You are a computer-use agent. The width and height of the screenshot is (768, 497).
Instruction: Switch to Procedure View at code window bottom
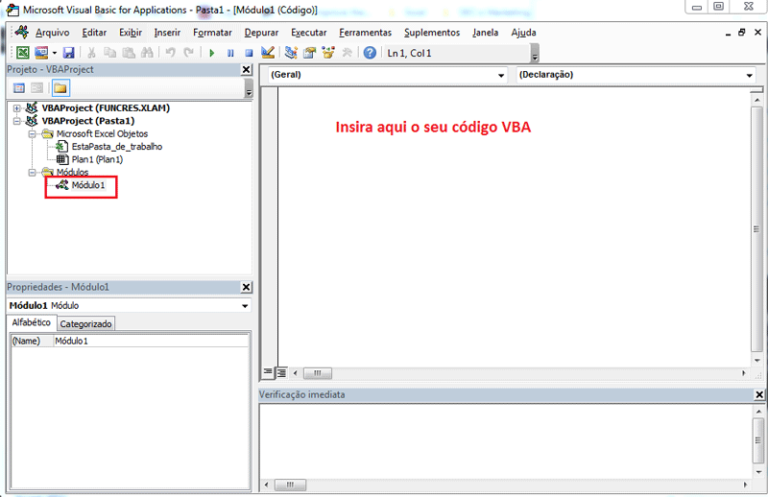click(x=268, y=372)
